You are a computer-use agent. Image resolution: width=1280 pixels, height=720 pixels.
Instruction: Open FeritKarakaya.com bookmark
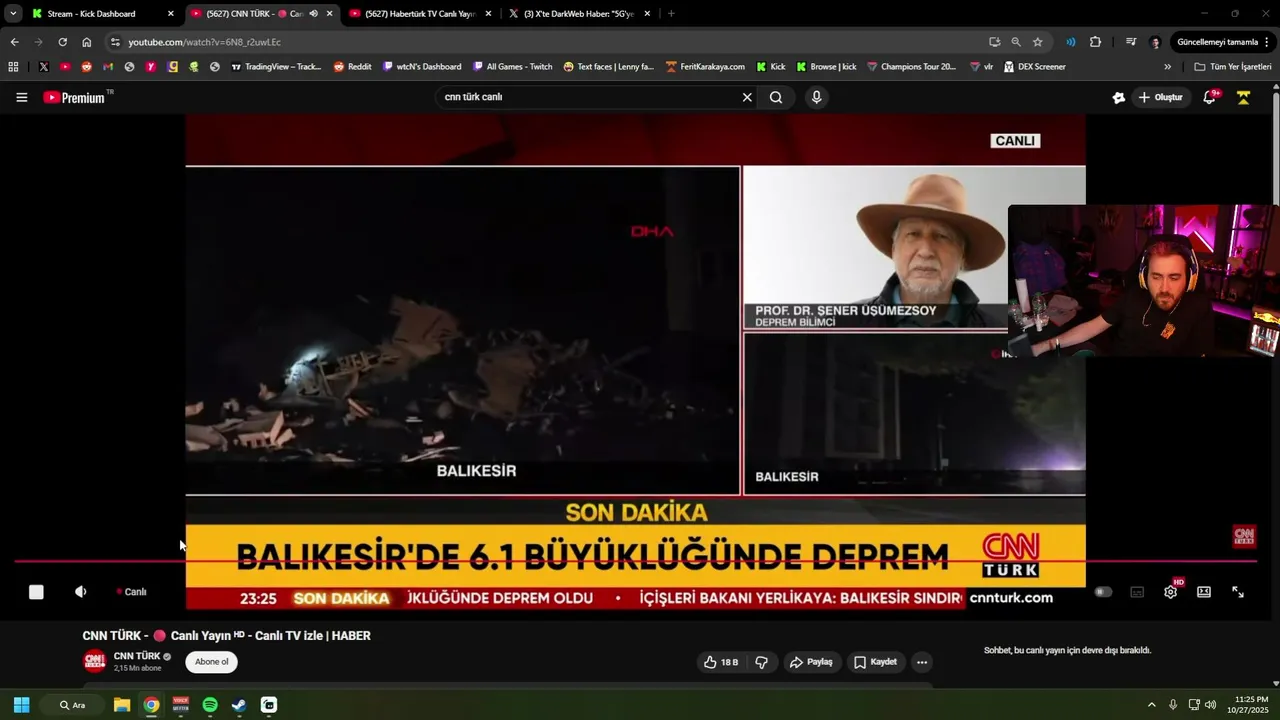[705, 67]
